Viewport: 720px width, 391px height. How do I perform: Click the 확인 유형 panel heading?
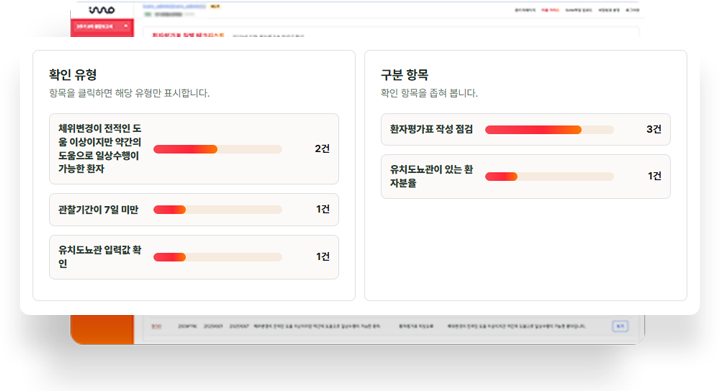tap(73, 75)
